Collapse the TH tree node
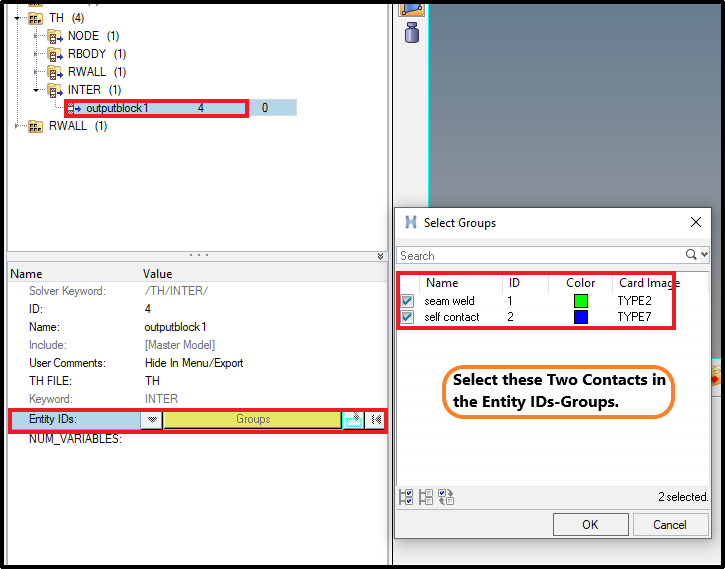The width and height of the screenshot is (725, 569). pyautogui.click(x=18, y=18)
